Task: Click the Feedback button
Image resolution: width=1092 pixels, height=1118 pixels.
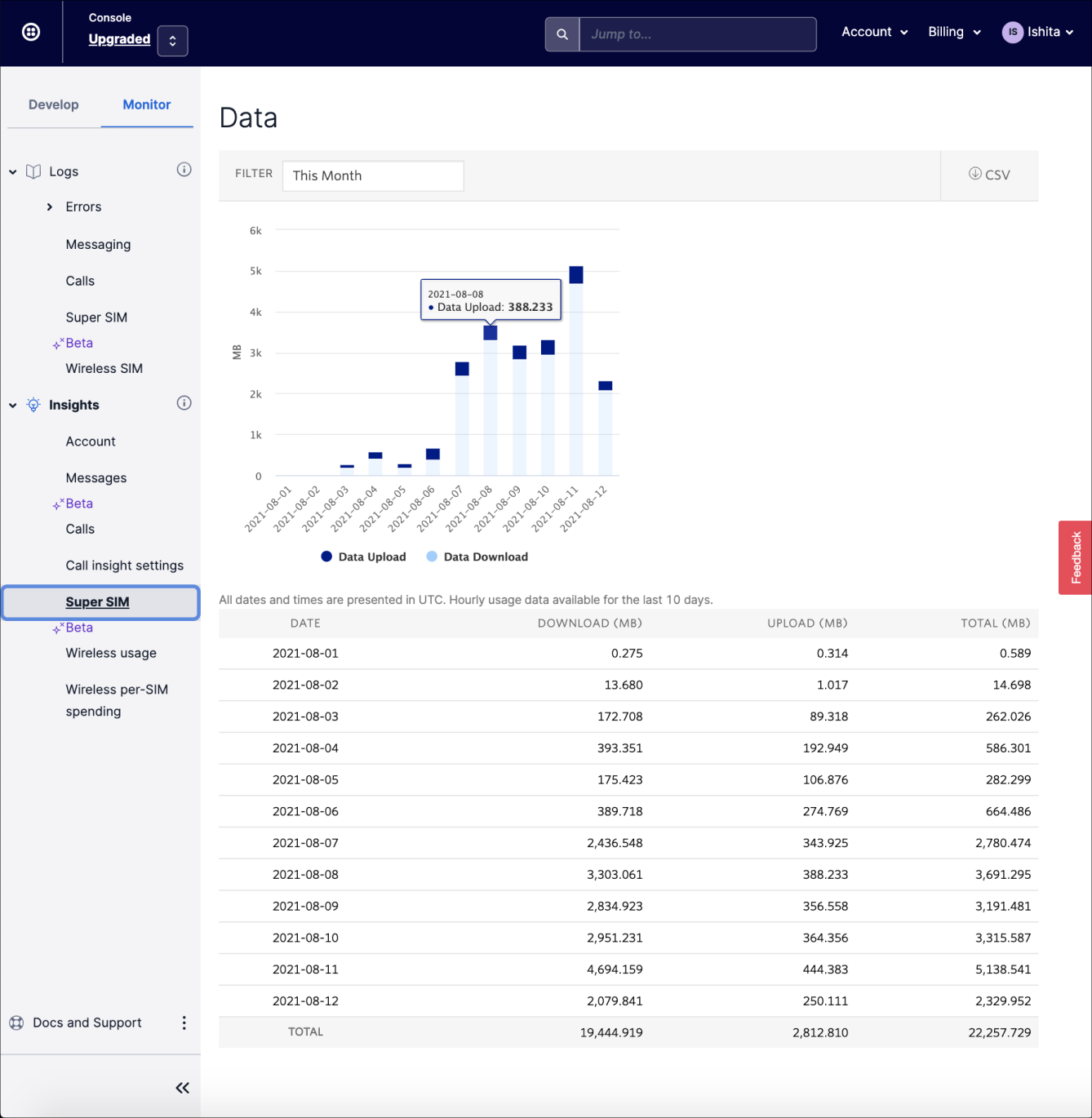Action: click(1076, 557)
